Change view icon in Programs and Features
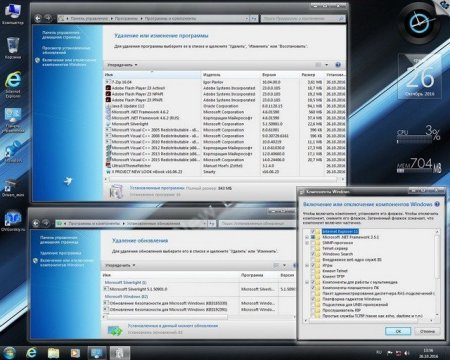450x360 pixels. (319, 65)
